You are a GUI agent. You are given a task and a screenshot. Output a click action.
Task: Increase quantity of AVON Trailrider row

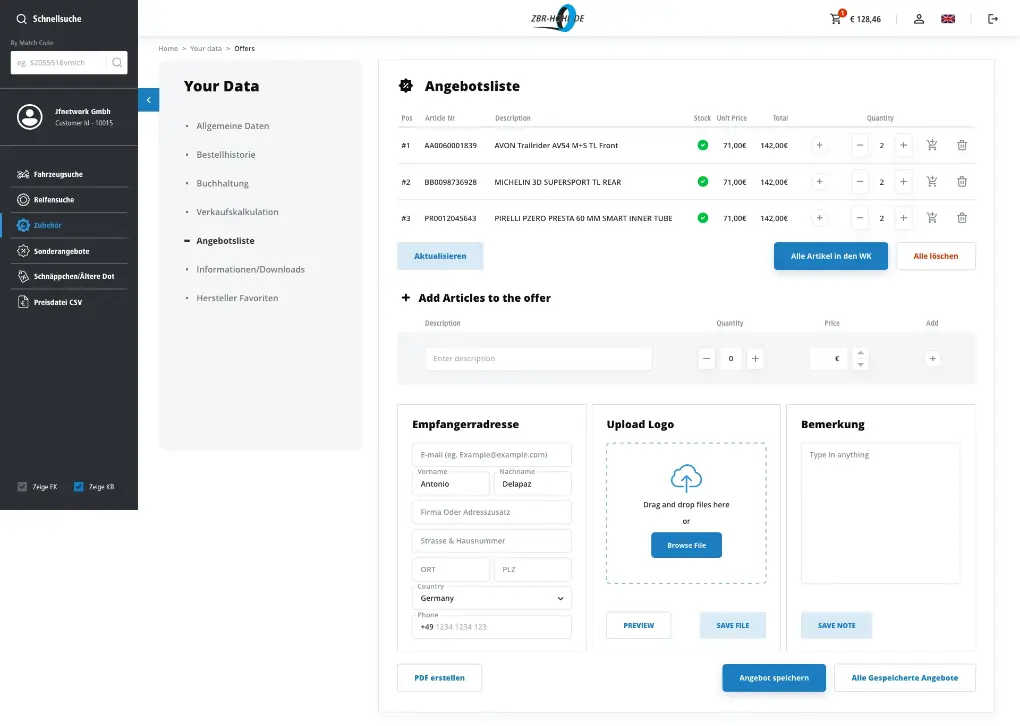pos(903,145)
